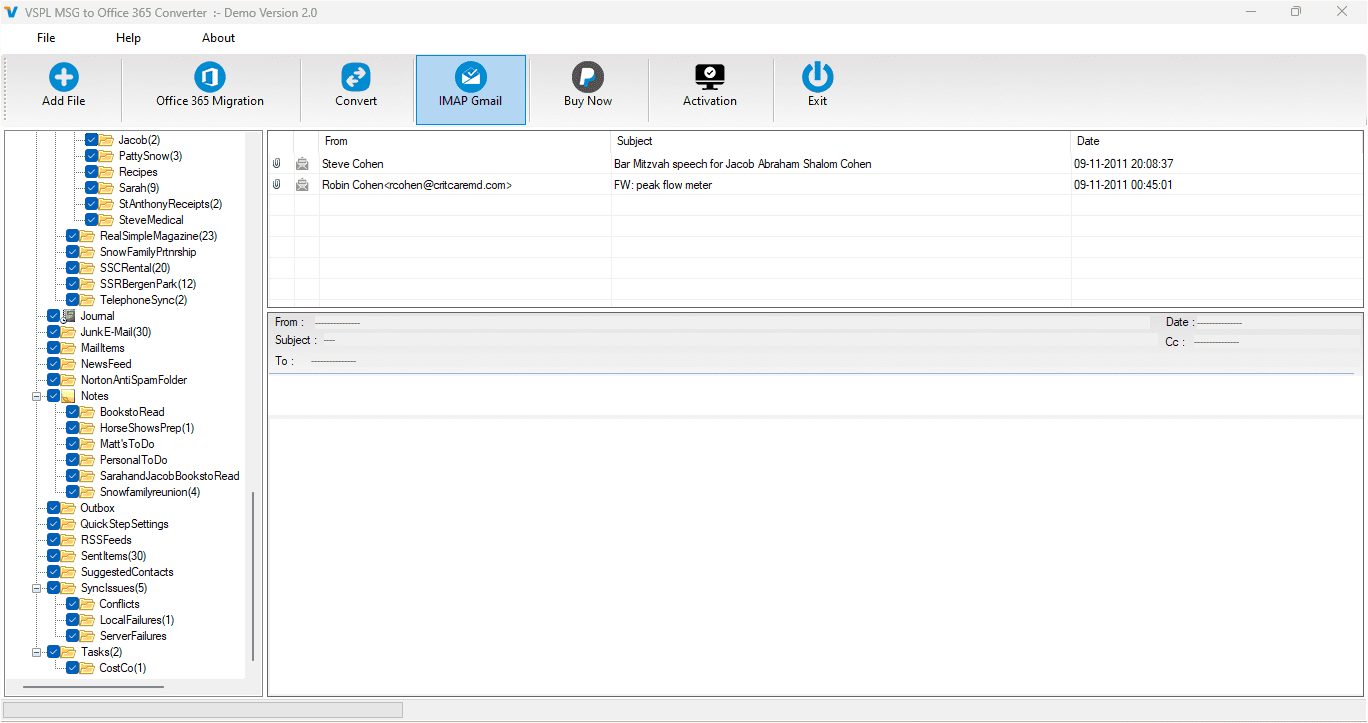1368x723 pixels.
Task: Click the folder icon next to Recipes
Action: point(107,172)
